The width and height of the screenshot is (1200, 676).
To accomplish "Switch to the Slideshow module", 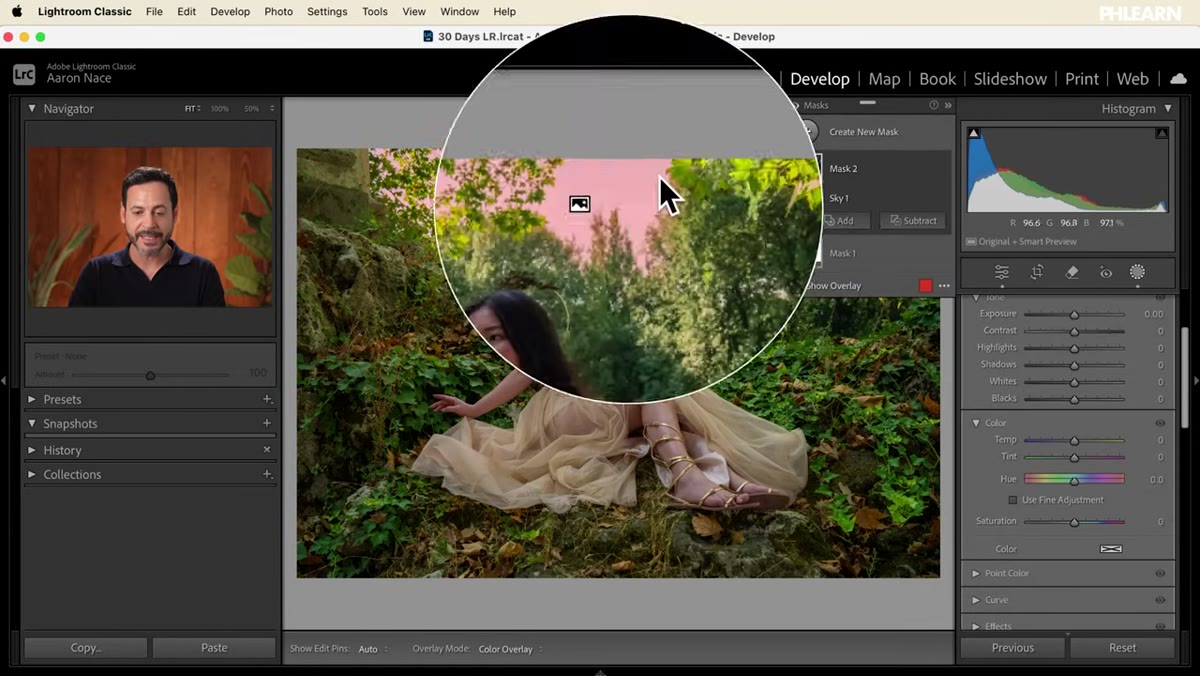I will 1010,79.
